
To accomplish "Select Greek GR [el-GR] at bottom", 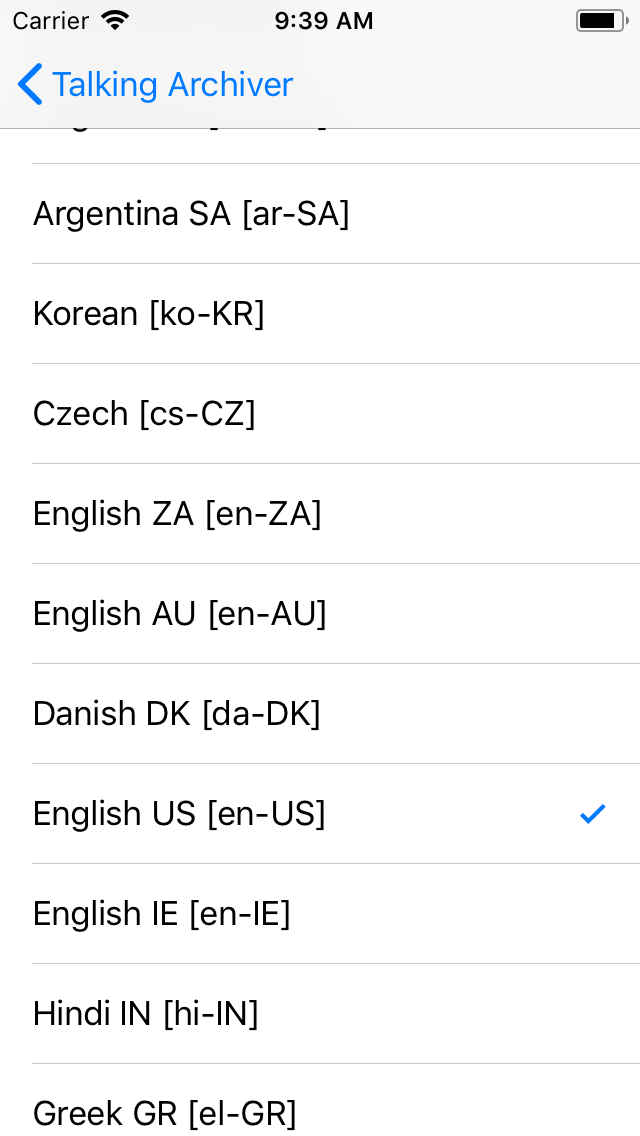I will point(320,1100).
